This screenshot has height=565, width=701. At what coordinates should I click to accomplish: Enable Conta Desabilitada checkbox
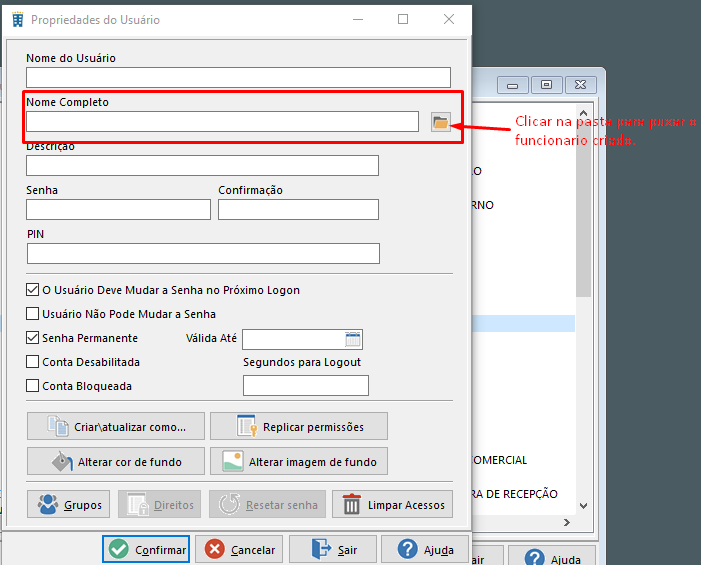[32, 362]
